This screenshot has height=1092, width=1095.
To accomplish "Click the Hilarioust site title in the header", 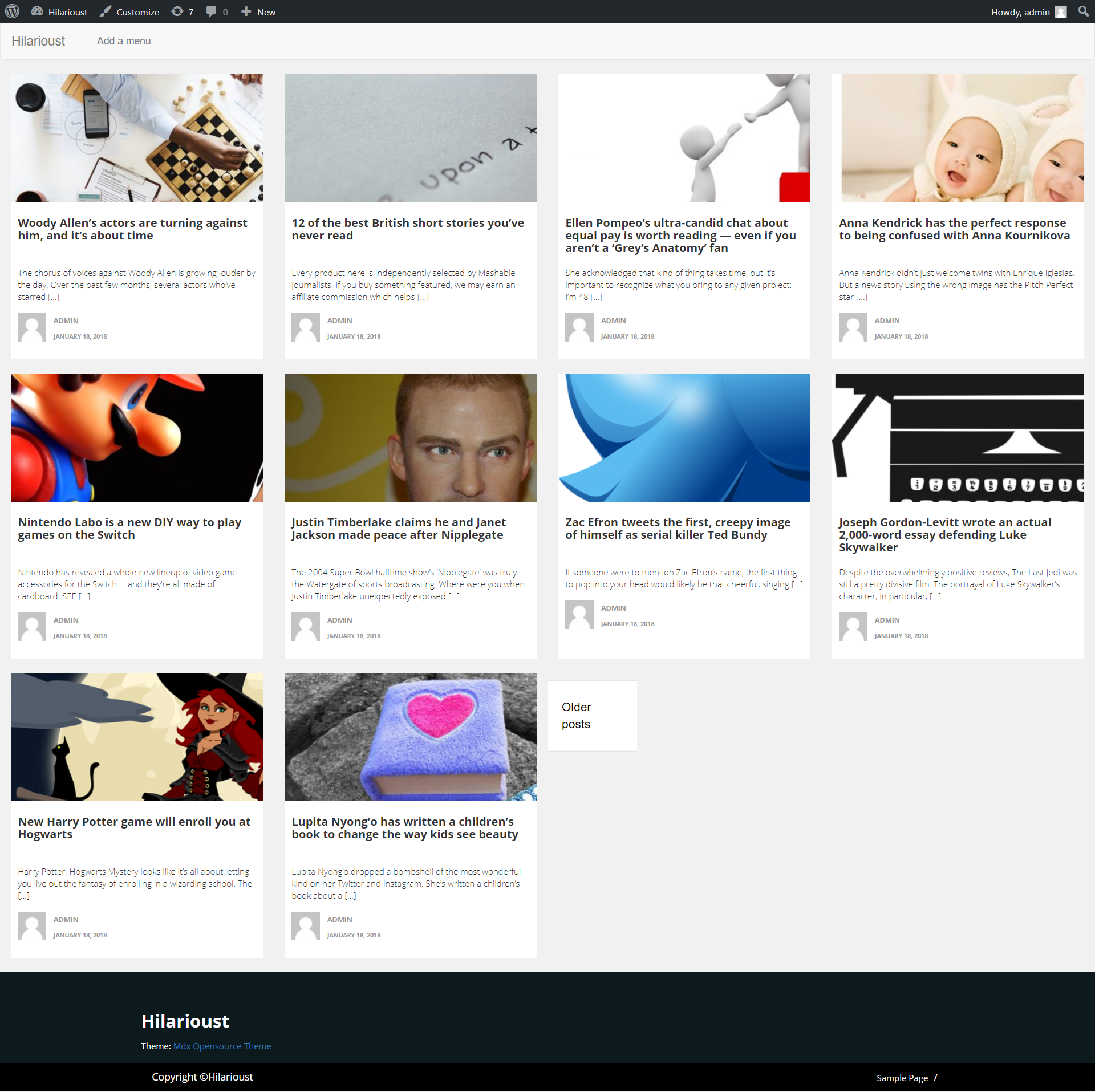I will [38, 41].
